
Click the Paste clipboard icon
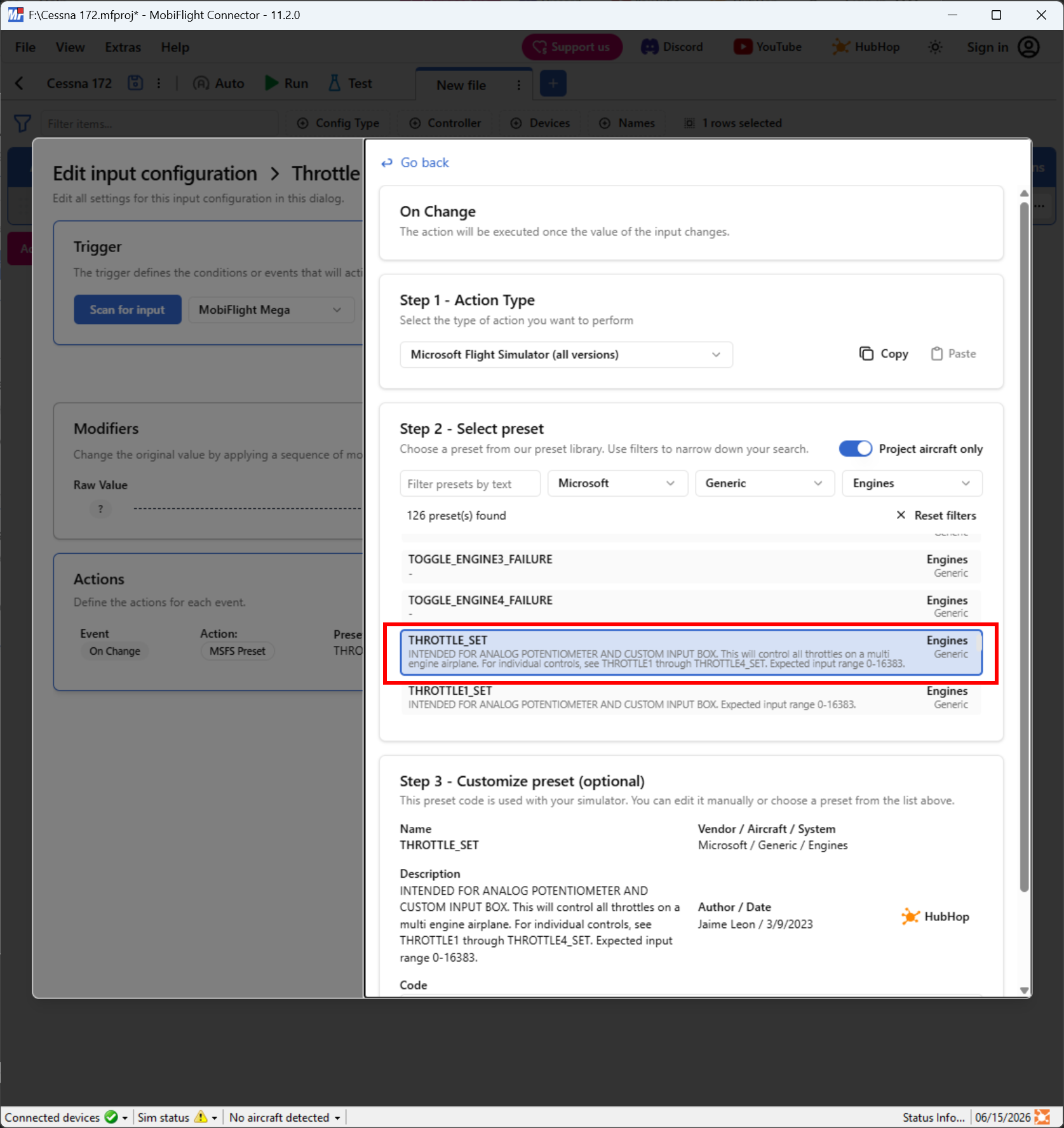pos(936,354)
